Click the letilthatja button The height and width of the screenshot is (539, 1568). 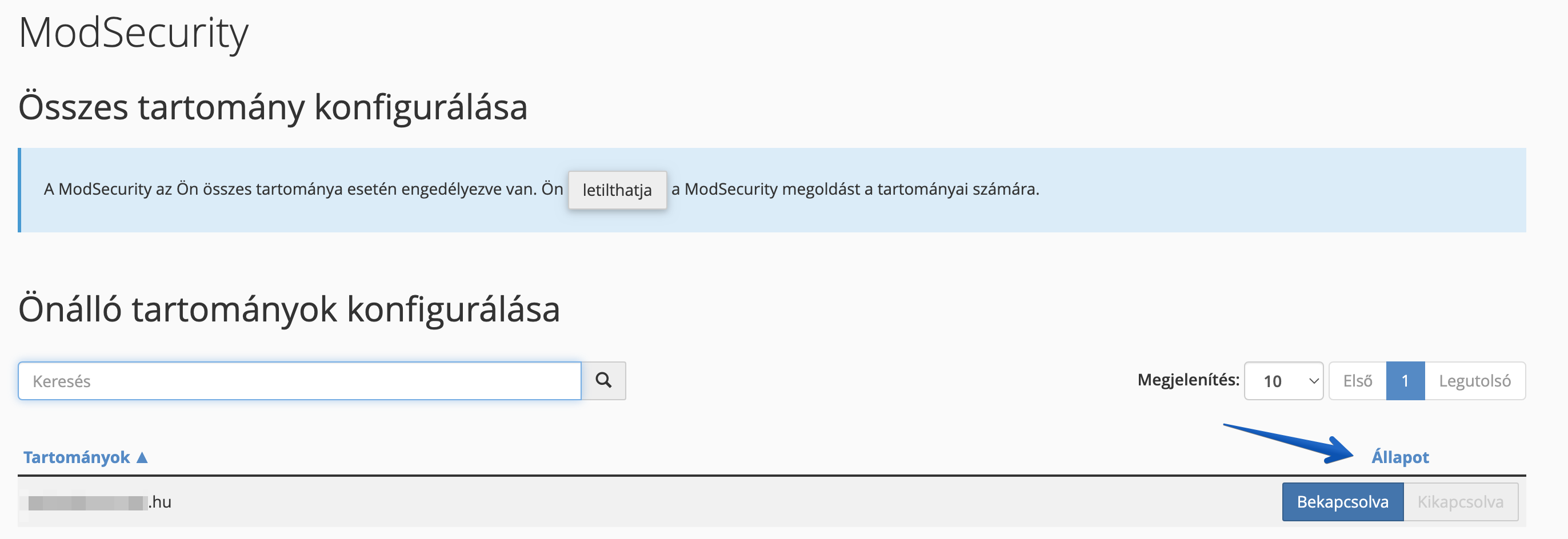(617, 190)
